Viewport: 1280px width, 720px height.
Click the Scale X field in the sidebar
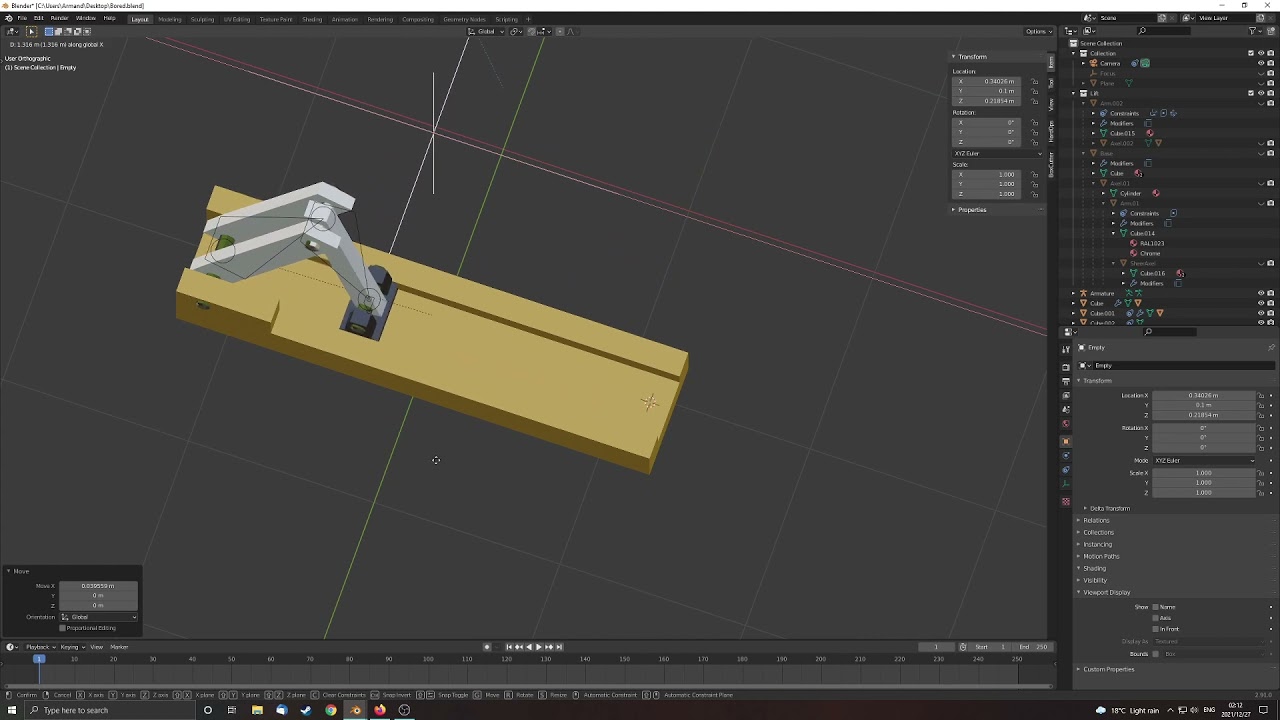click(991, 174)
